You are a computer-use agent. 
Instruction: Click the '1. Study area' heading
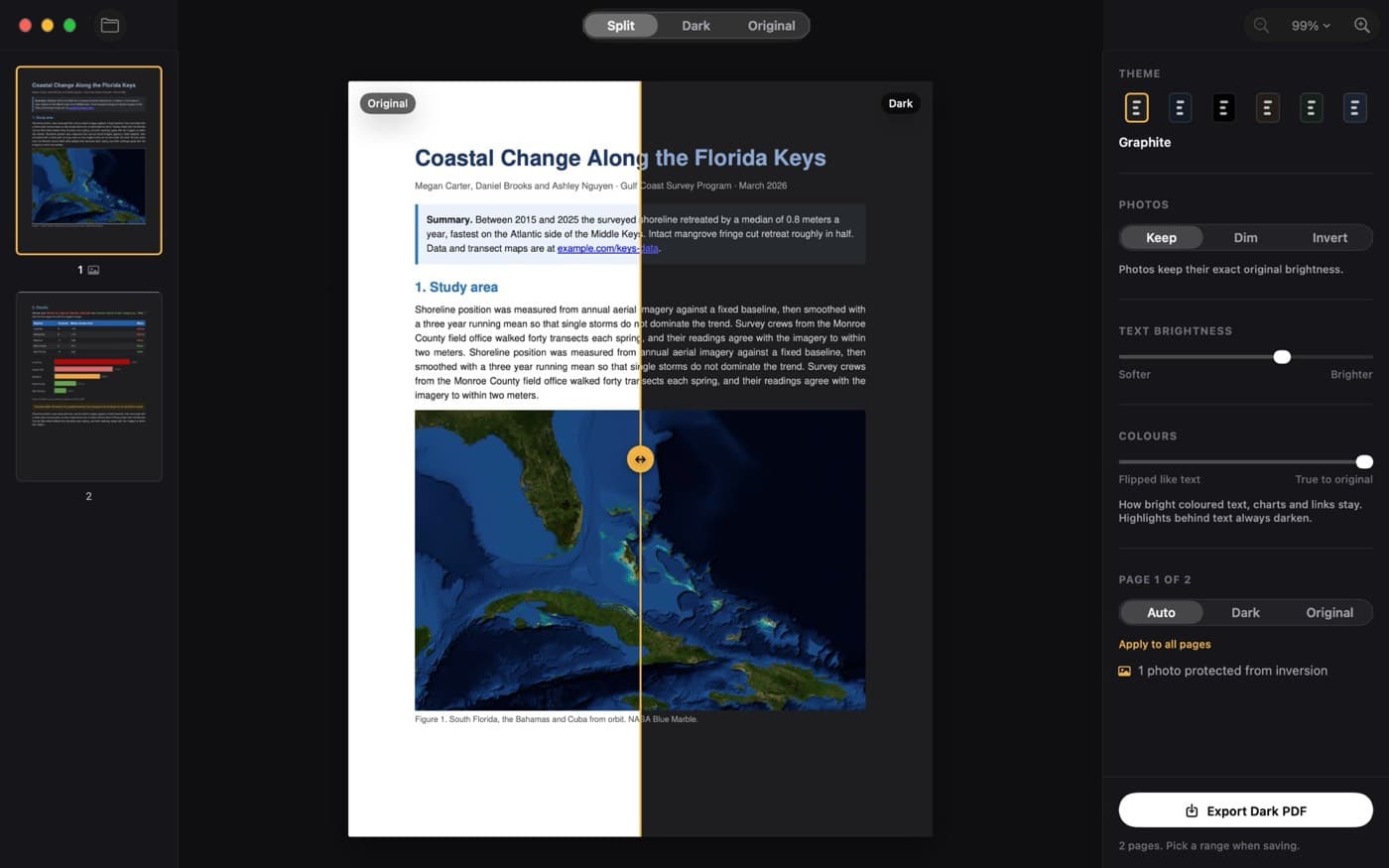456,287
